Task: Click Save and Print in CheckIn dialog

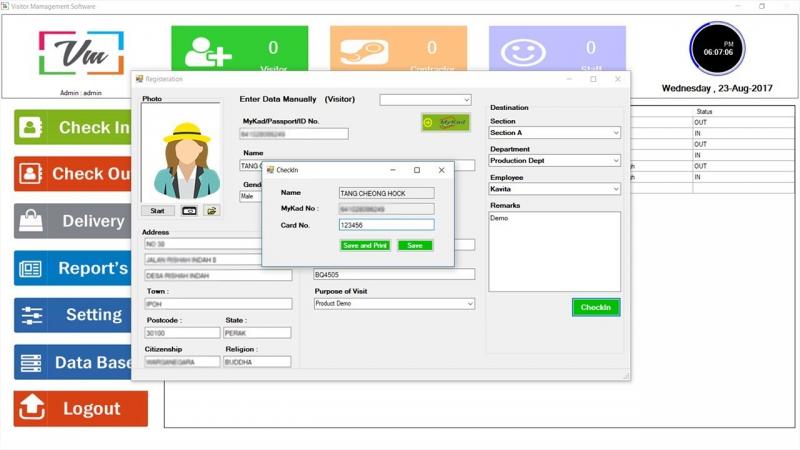Action: [365, 245]
